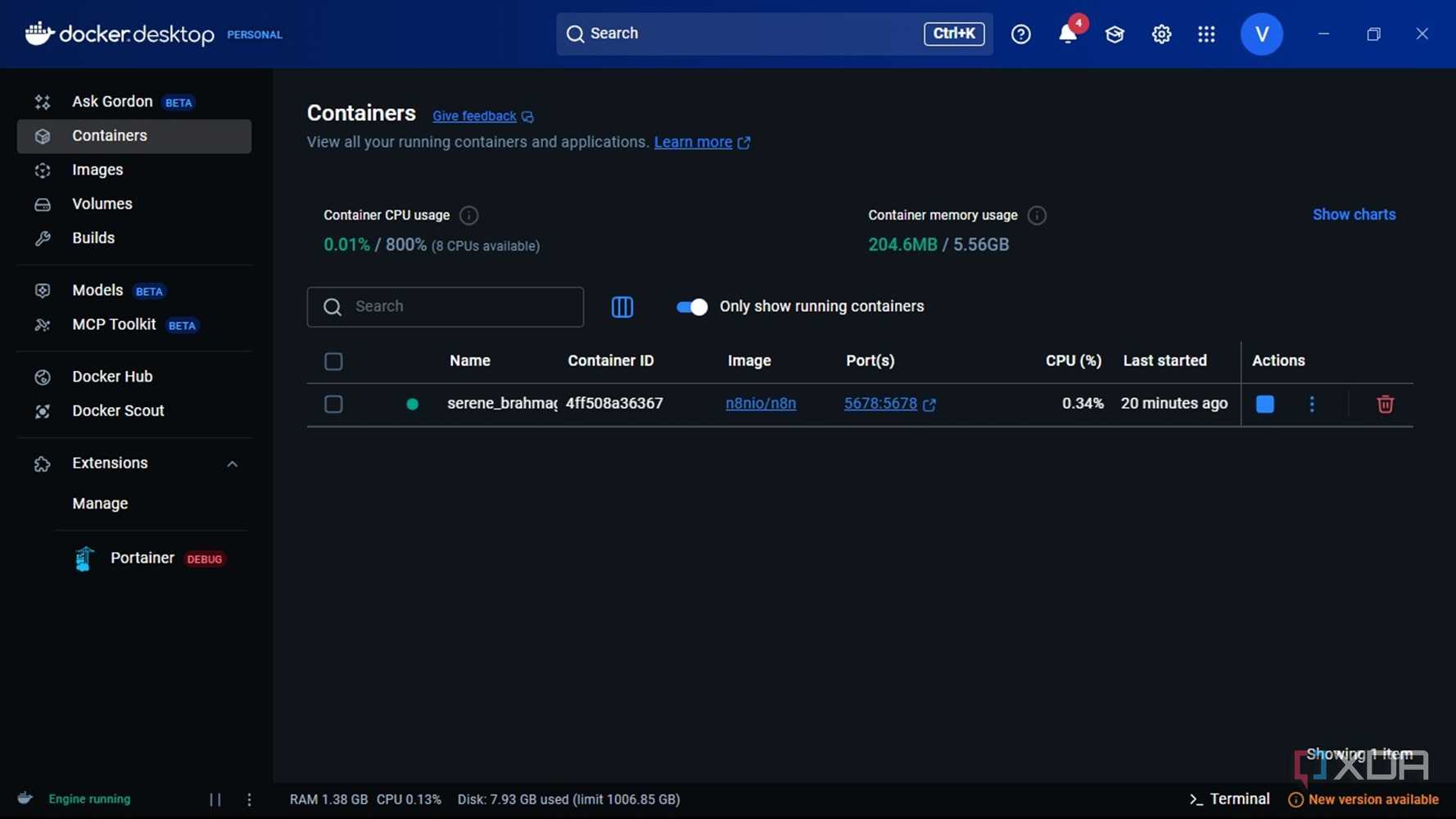Check the serene_brahmagupta row checkbox
1456x819 pixels.
333,404
